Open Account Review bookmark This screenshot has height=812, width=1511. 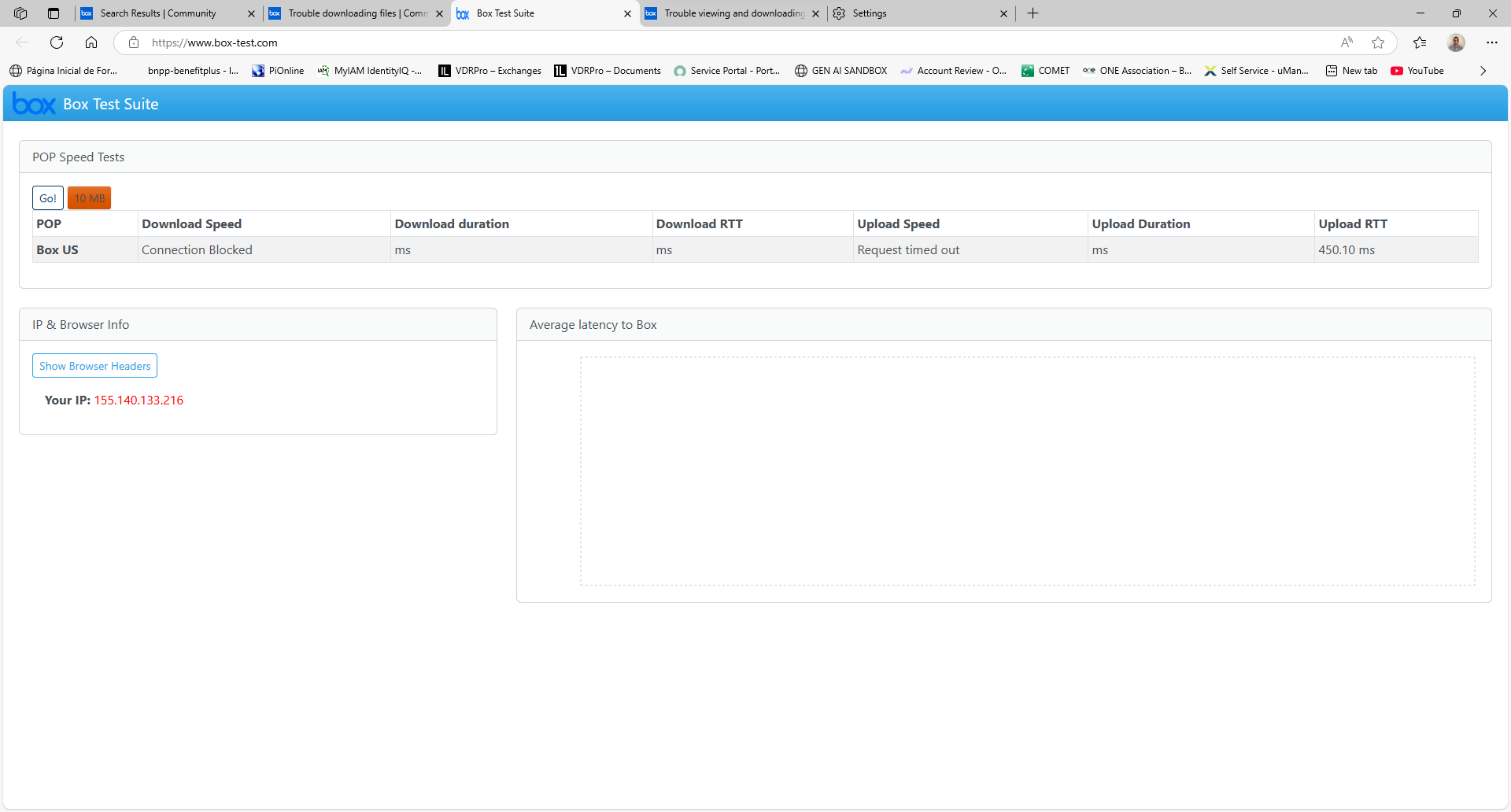(954, 71)
